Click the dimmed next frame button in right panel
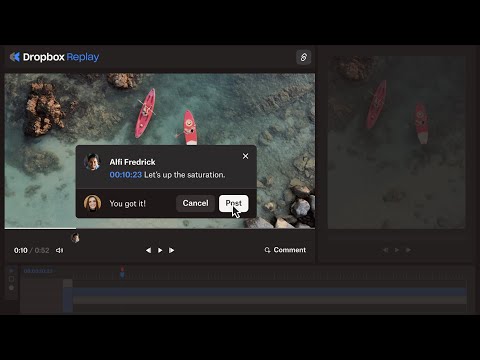Viewport: 480px width, 360px height. pos(408,250)
